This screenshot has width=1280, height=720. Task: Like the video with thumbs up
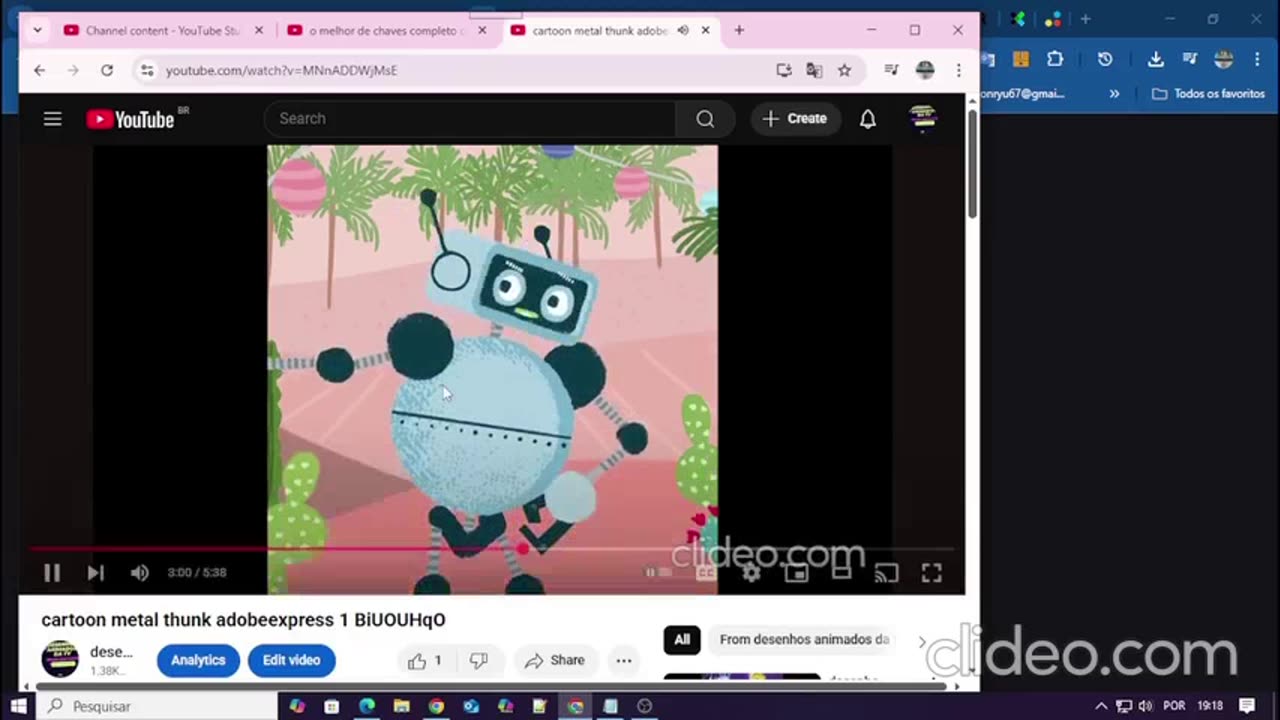click(x=424, y=660)
